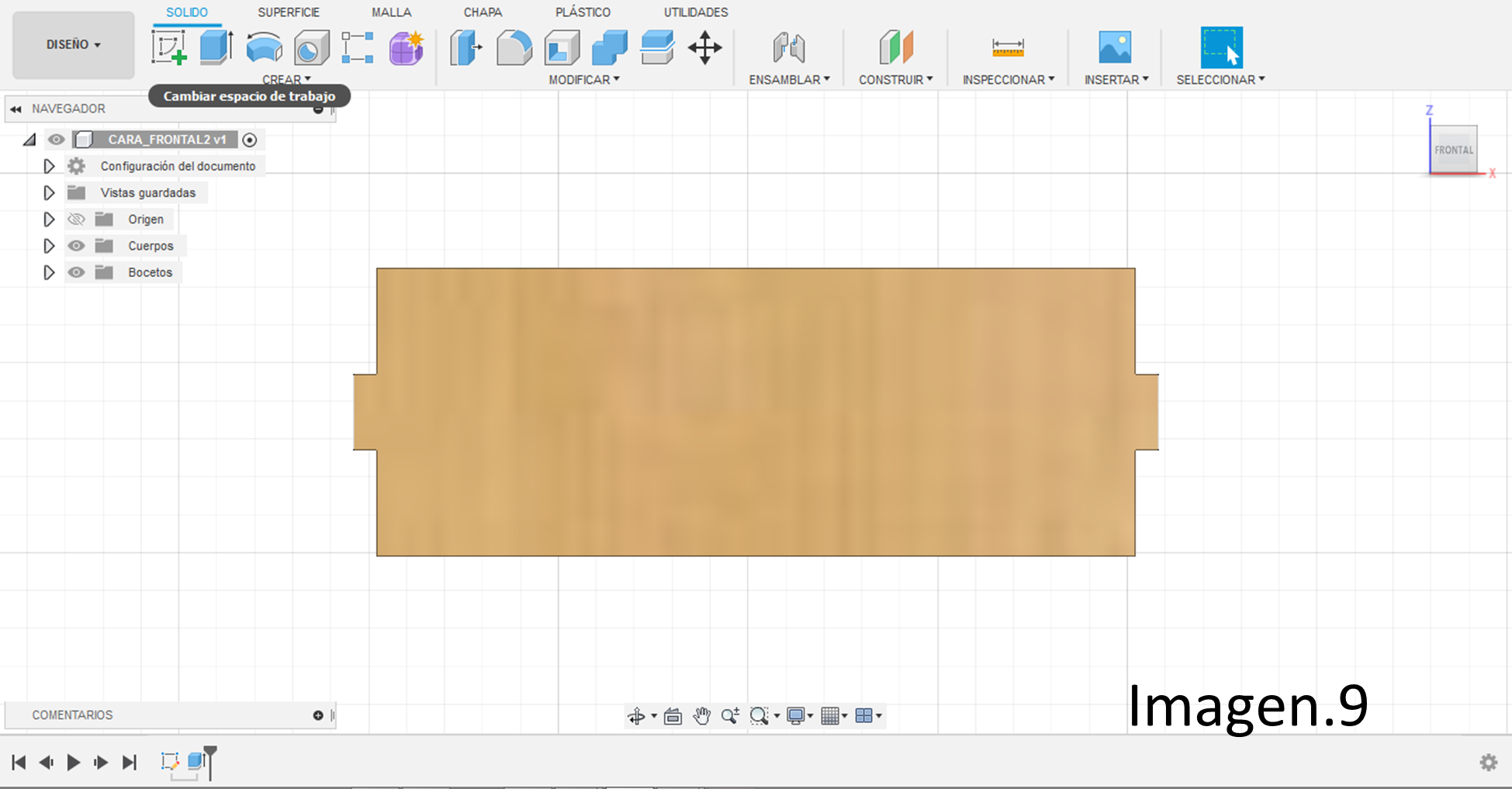Click the FRONTAL face on the ViewCube
This screenshot has height=789, width=1512.
pyautogui.click(x=1452, y=149)
